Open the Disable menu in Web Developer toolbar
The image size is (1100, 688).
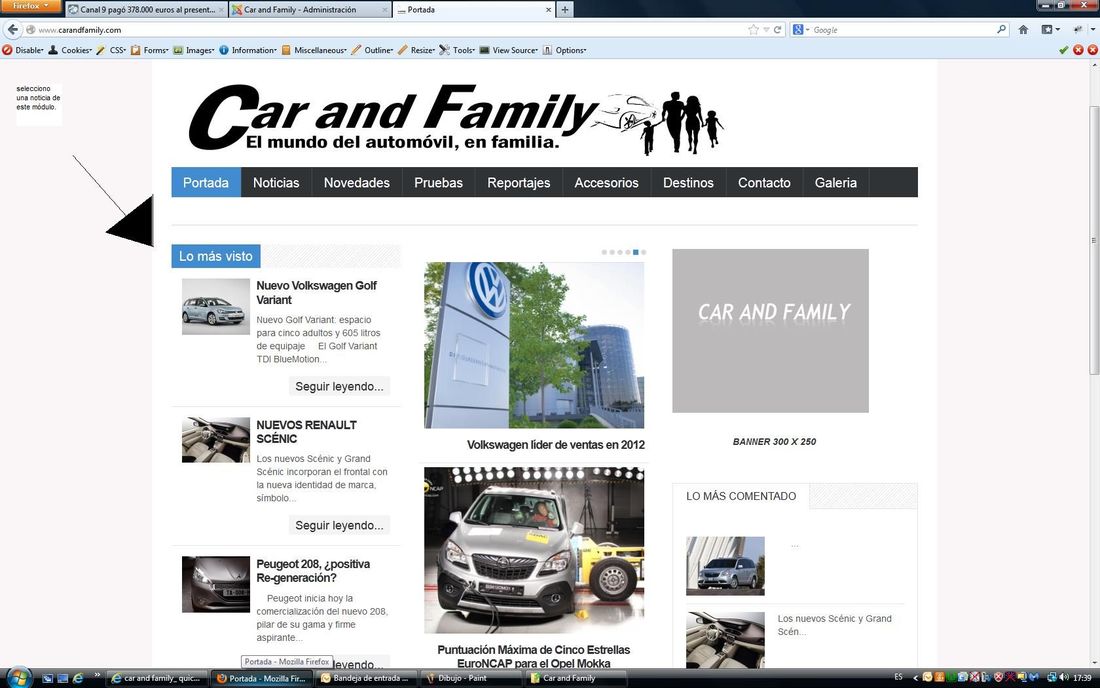click(x=23, y=50)
